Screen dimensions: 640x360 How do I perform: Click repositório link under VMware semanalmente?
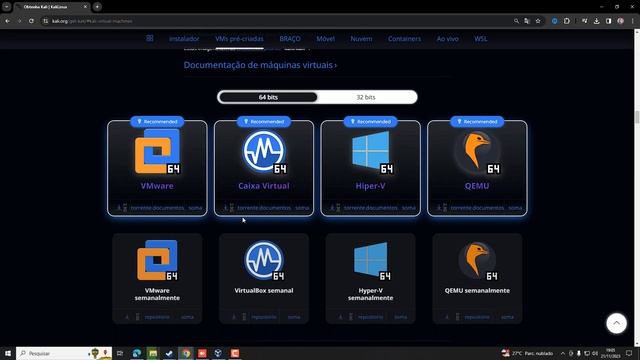[x=157, y=317]
